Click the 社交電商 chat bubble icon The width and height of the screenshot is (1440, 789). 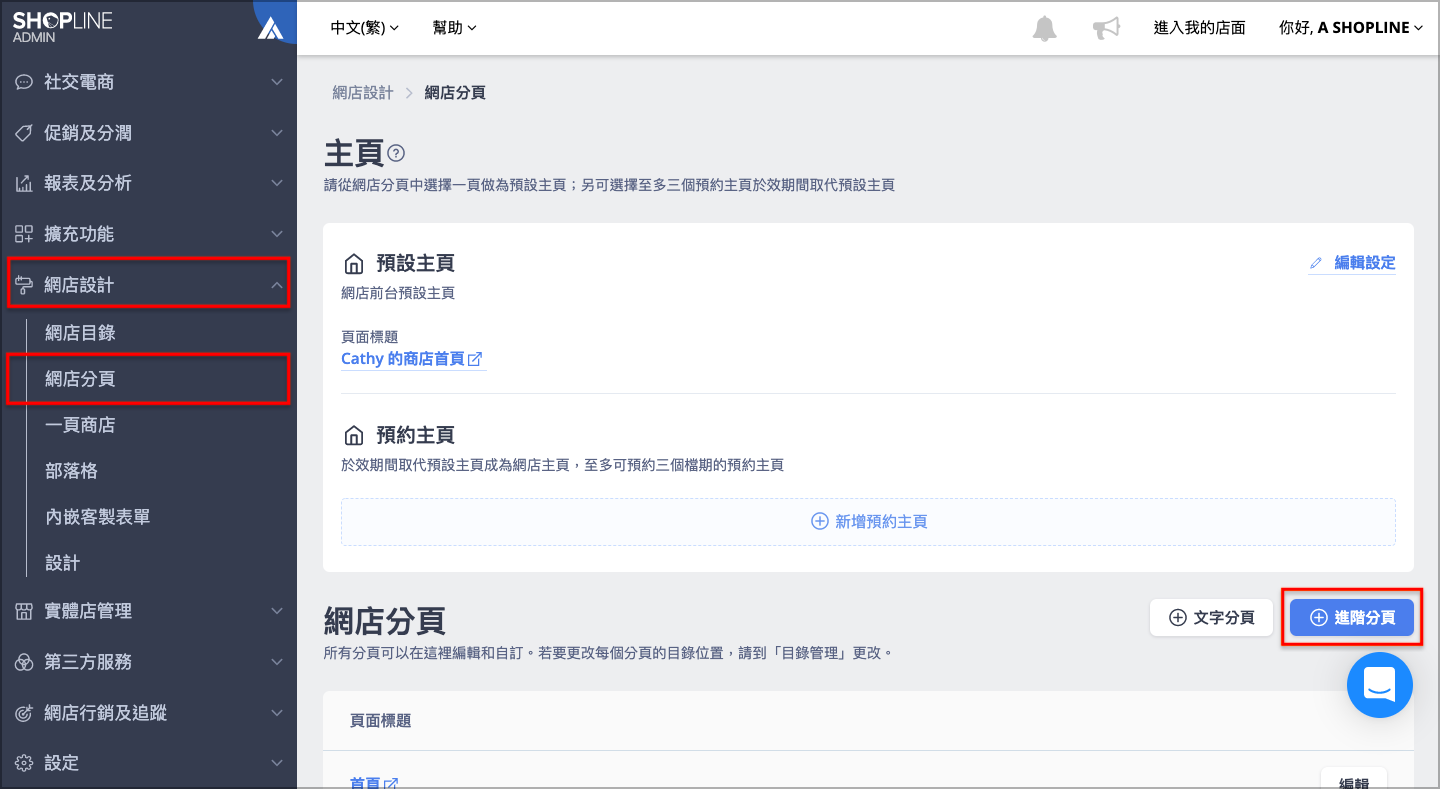pyautogui.click(x=24, y=82)
